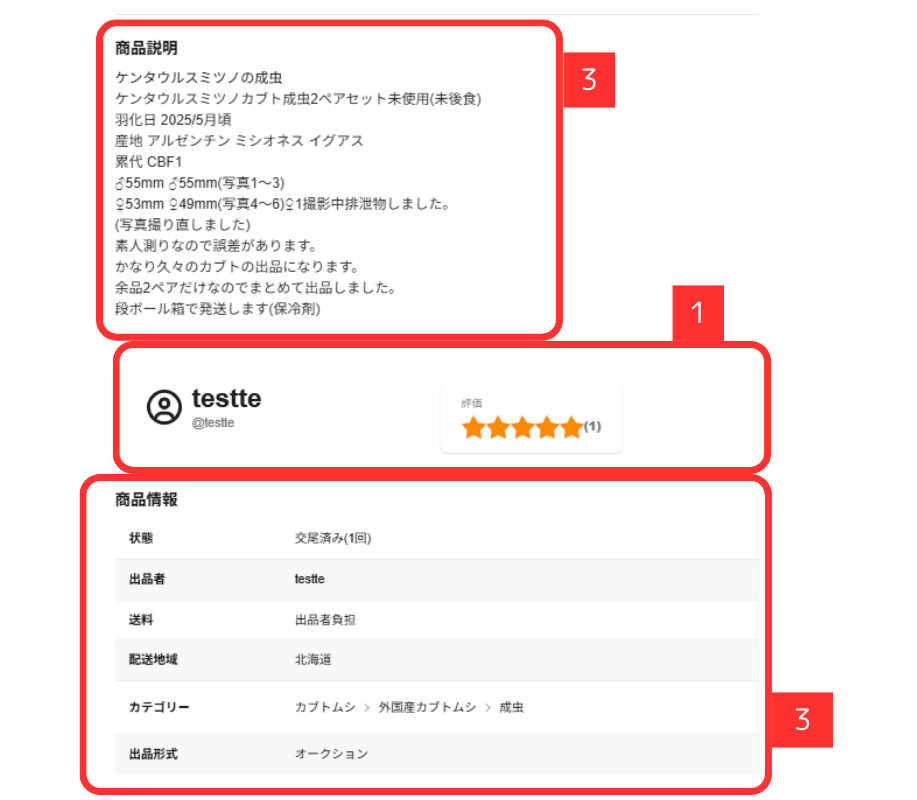This screenshot has width=917, height=800.
Task: Click the seller profile avatar icon
Action: pos(164,407)
